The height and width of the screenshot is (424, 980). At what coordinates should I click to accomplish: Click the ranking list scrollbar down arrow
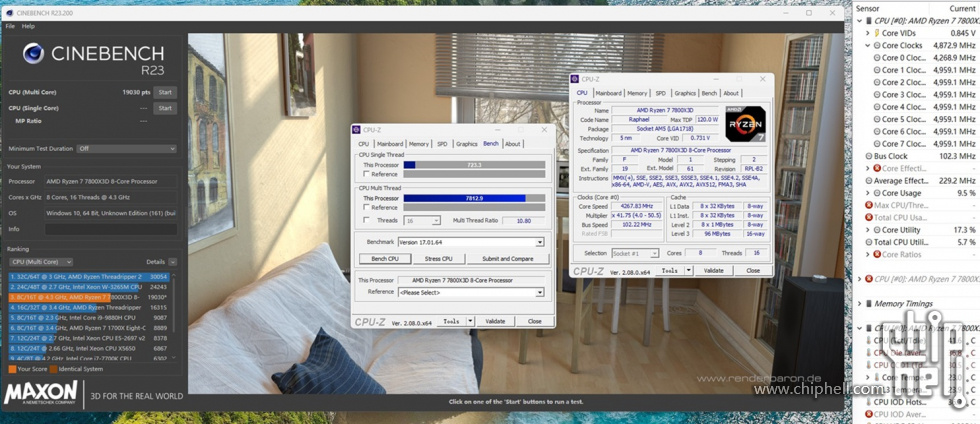[174, 358]
